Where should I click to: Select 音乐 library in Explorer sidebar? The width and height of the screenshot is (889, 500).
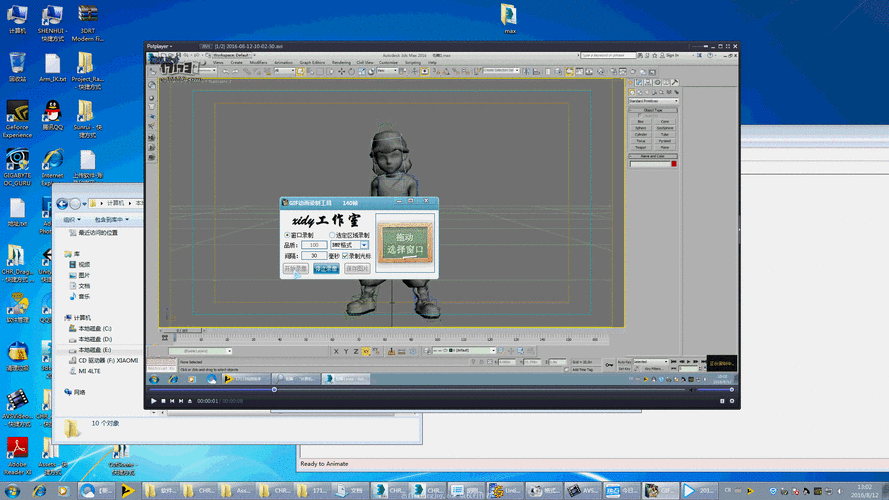(79, 296)
